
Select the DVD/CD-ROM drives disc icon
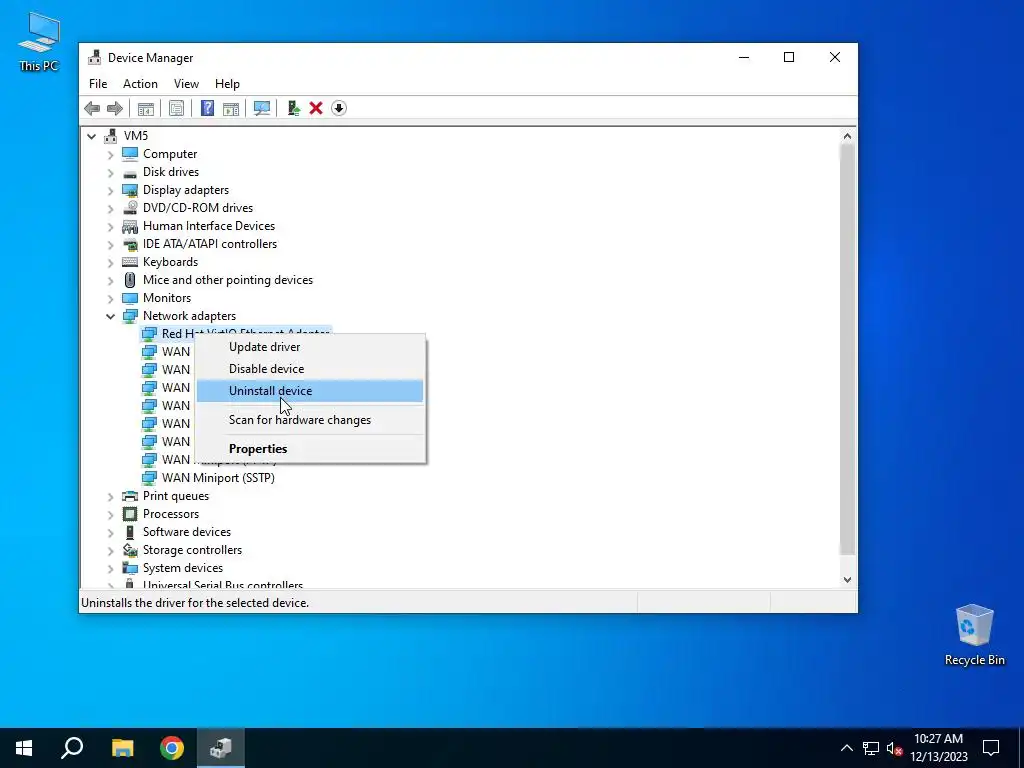130,208
